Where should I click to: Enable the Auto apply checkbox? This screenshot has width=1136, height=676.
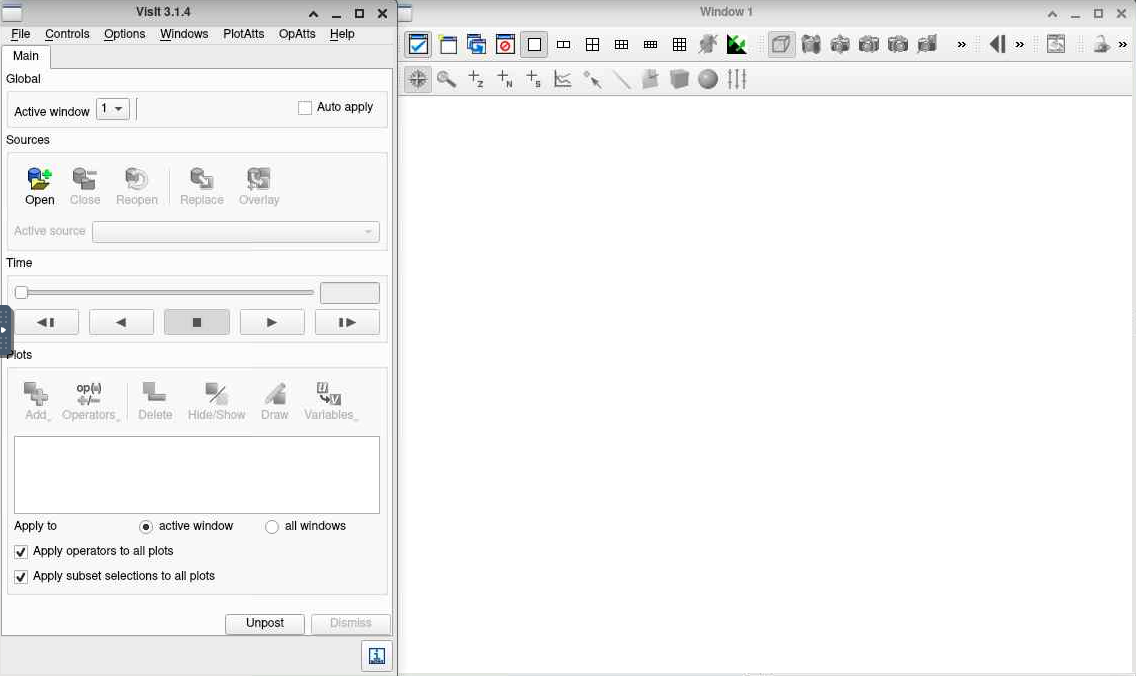(x=305, y=108)
